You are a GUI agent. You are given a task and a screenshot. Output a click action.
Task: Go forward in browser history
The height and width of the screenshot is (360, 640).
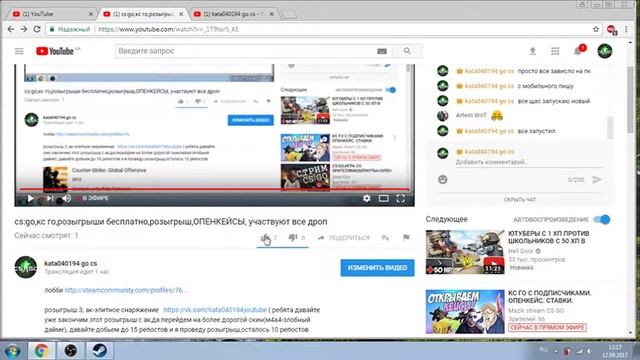point(24,29)
